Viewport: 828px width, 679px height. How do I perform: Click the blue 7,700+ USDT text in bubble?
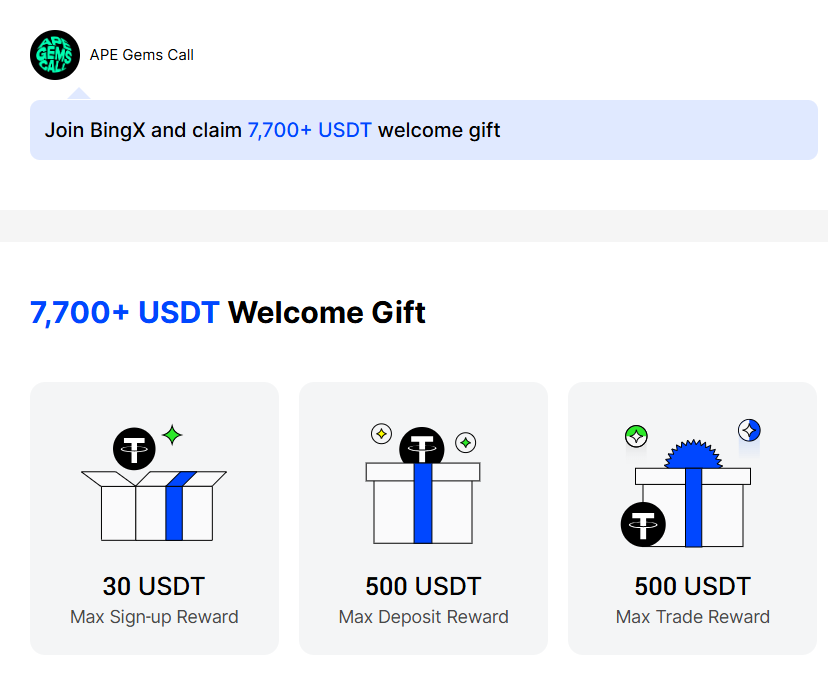tap(309, 130)
